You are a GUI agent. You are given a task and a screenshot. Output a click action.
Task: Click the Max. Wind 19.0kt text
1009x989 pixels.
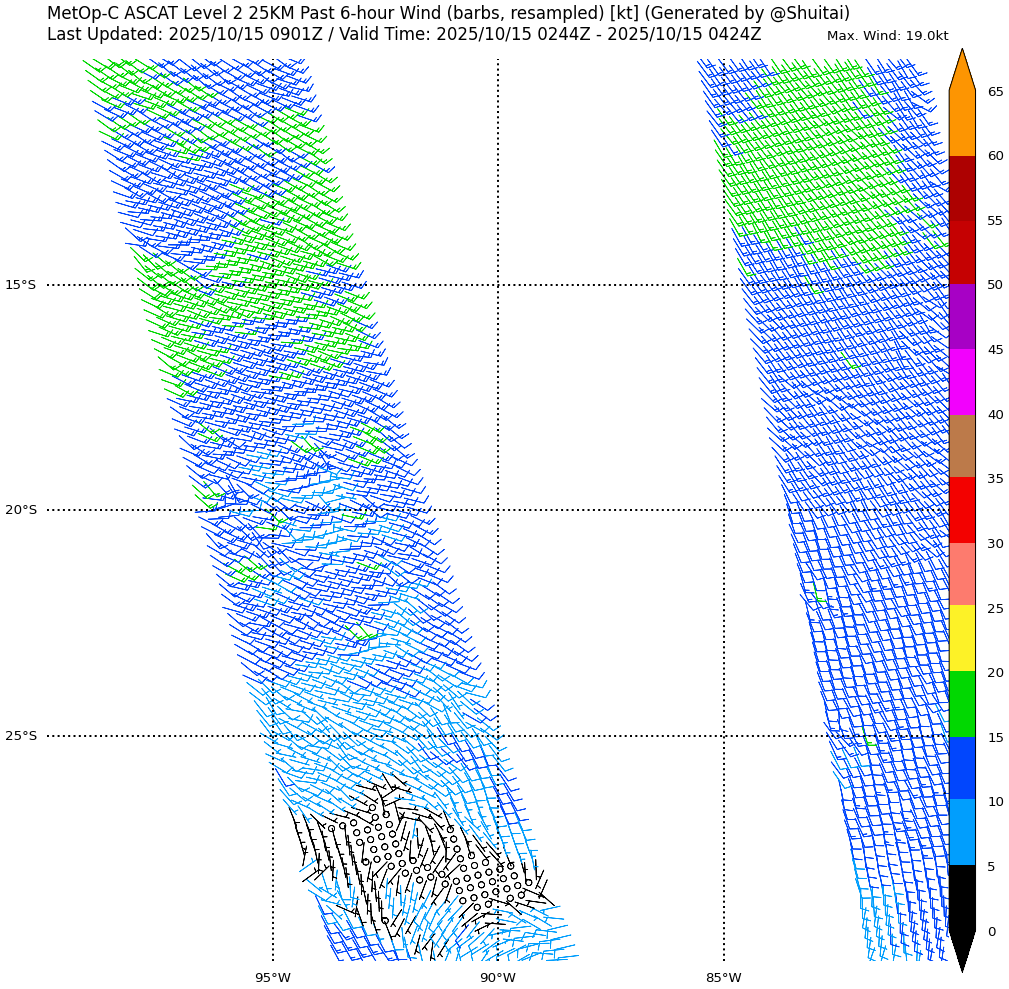click(887, 36)
